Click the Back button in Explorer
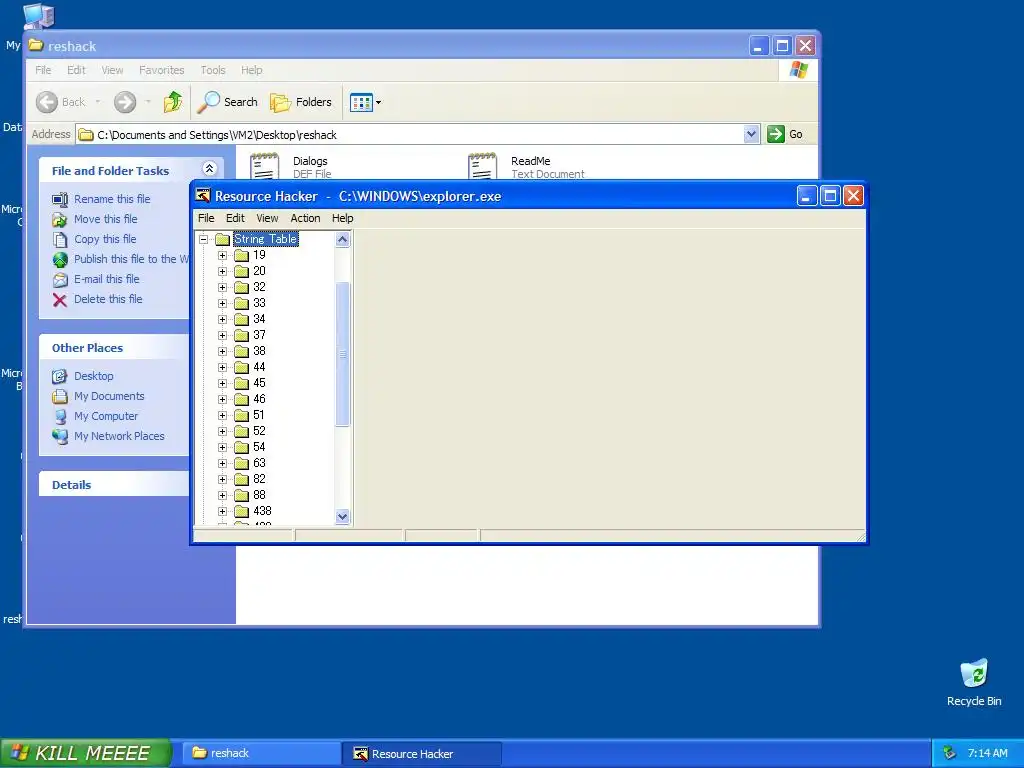 [61, 102]
